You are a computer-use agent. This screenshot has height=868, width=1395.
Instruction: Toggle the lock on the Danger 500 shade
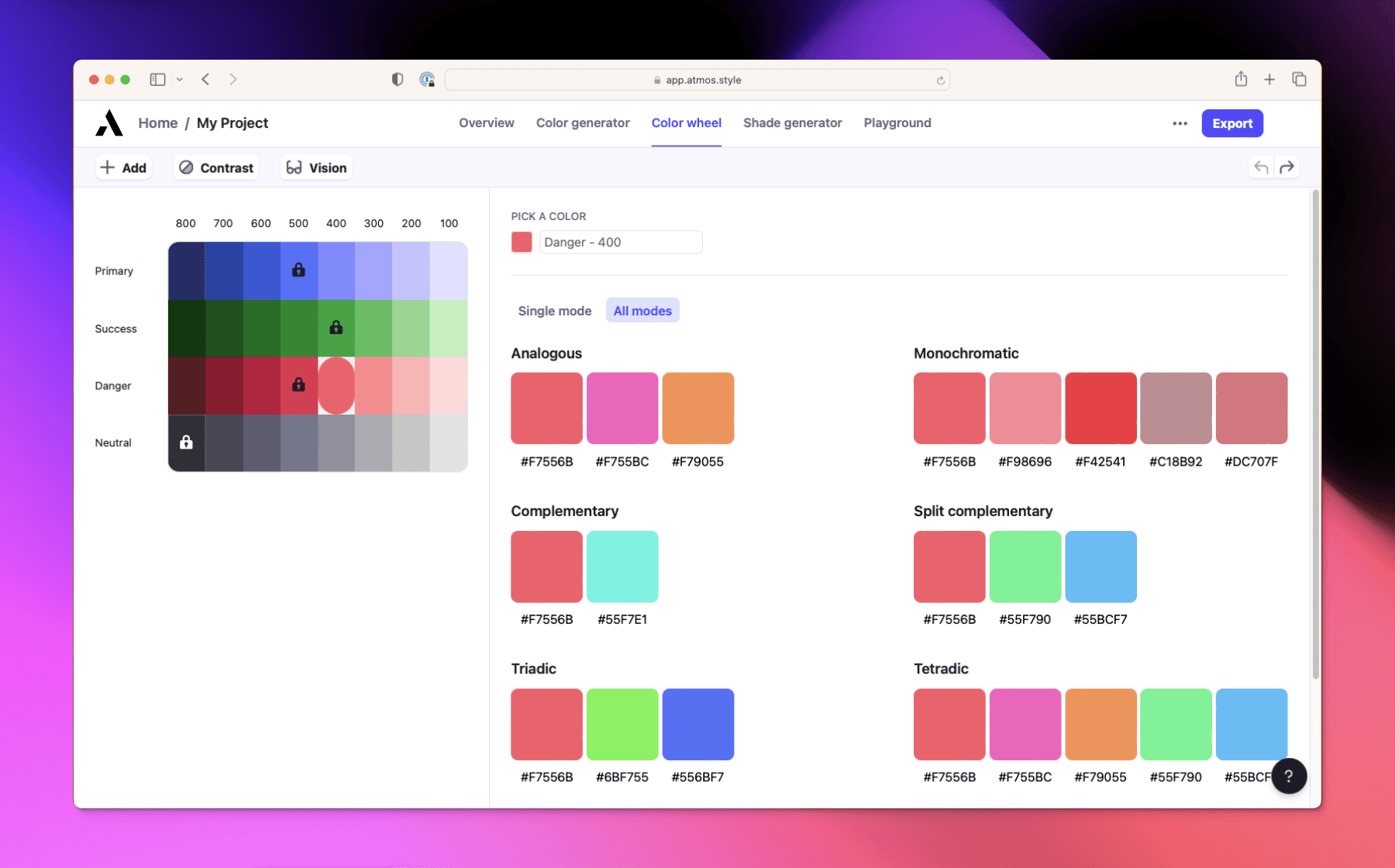click(298, 384)
